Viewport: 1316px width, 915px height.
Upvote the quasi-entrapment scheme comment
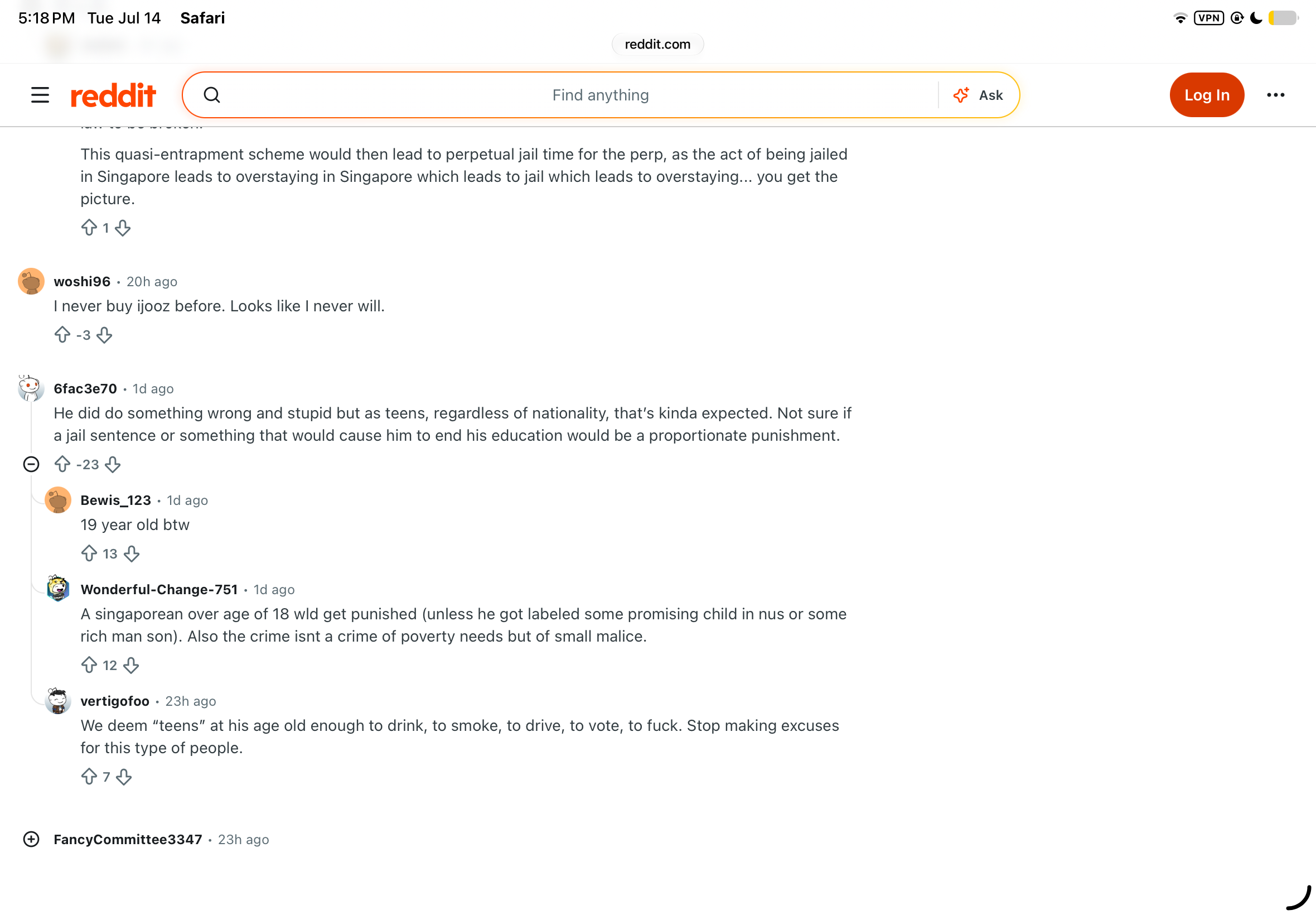[x=89, y=228]
